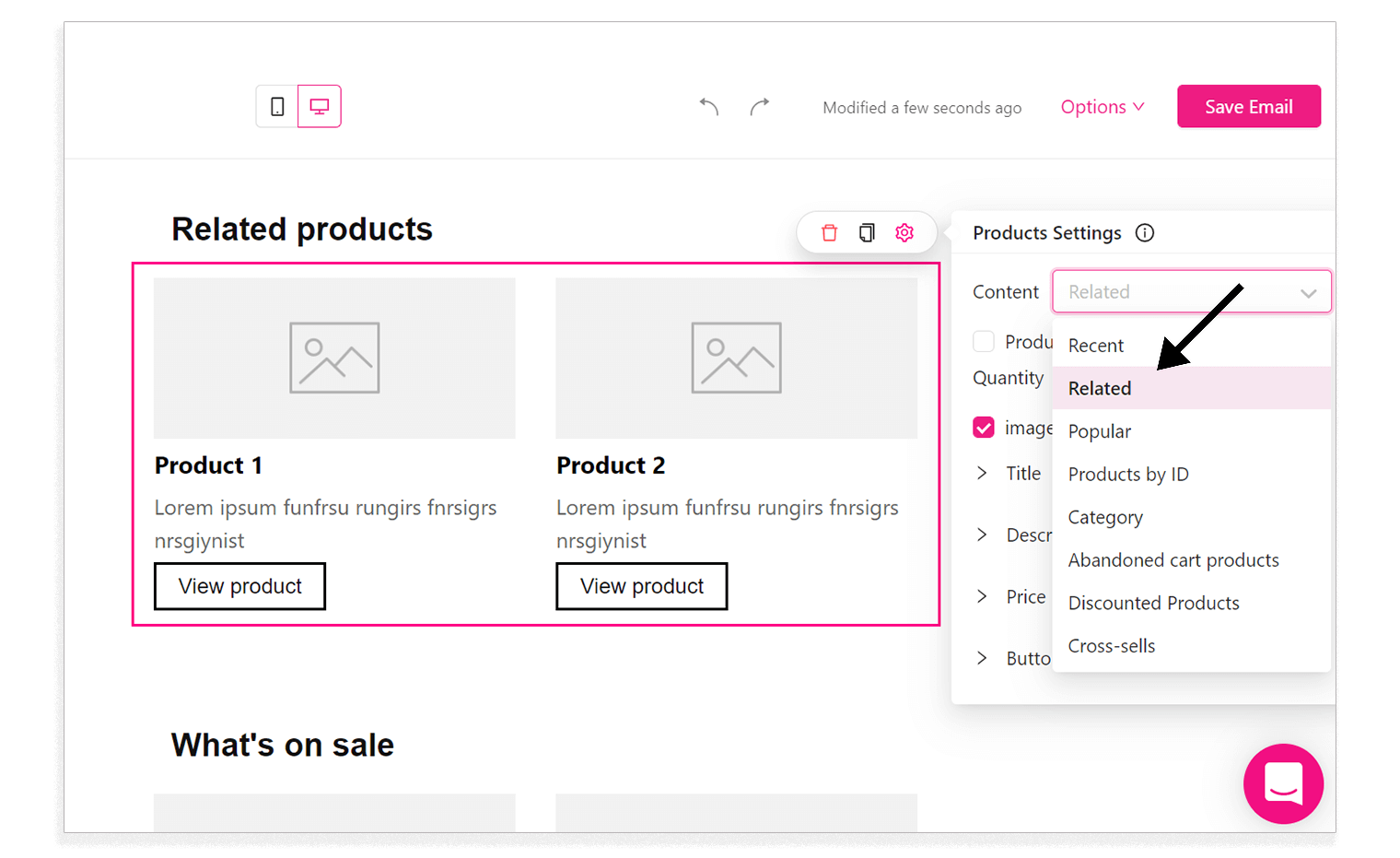Click the Product 1 title
The height and width of the screenshot is (858, 1400).
[208, 465]
